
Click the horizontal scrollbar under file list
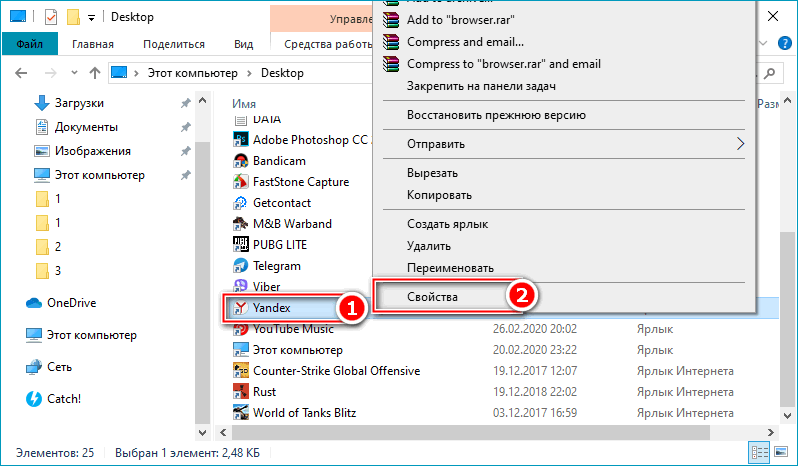coord(400,433)
